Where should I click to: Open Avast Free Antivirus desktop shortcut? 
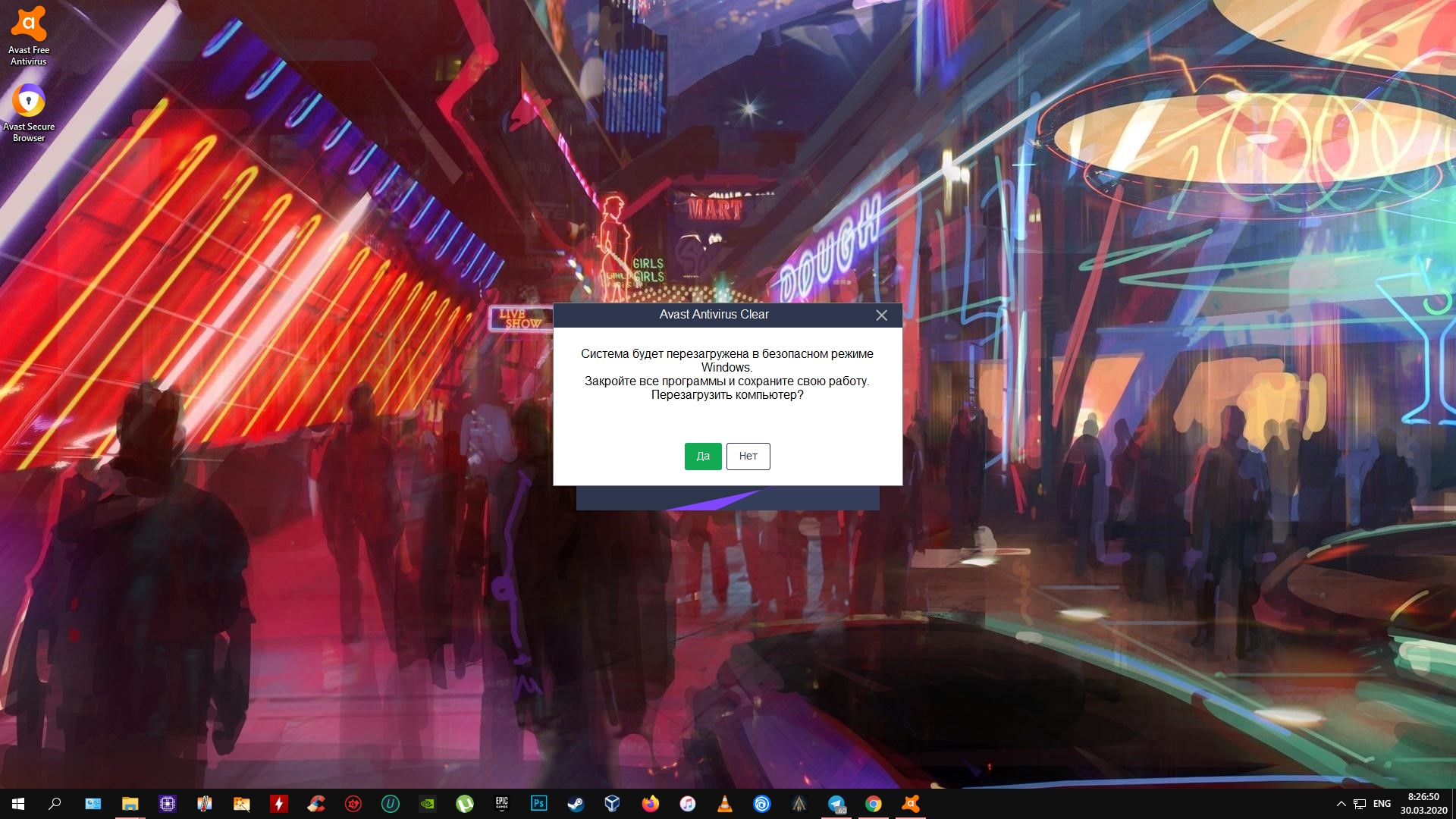point(29,36)
